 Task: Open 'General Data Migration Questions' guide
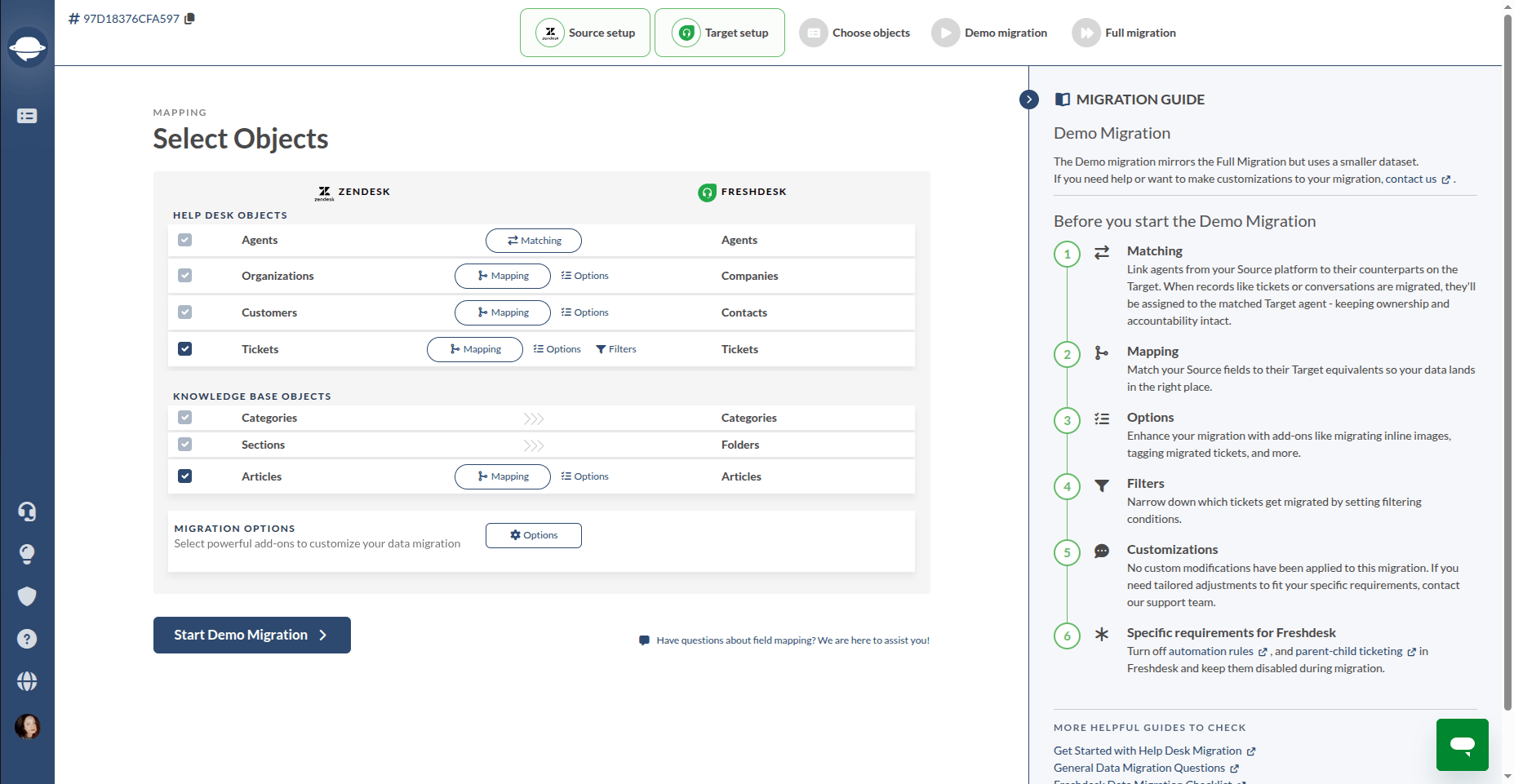(1146, 768)
